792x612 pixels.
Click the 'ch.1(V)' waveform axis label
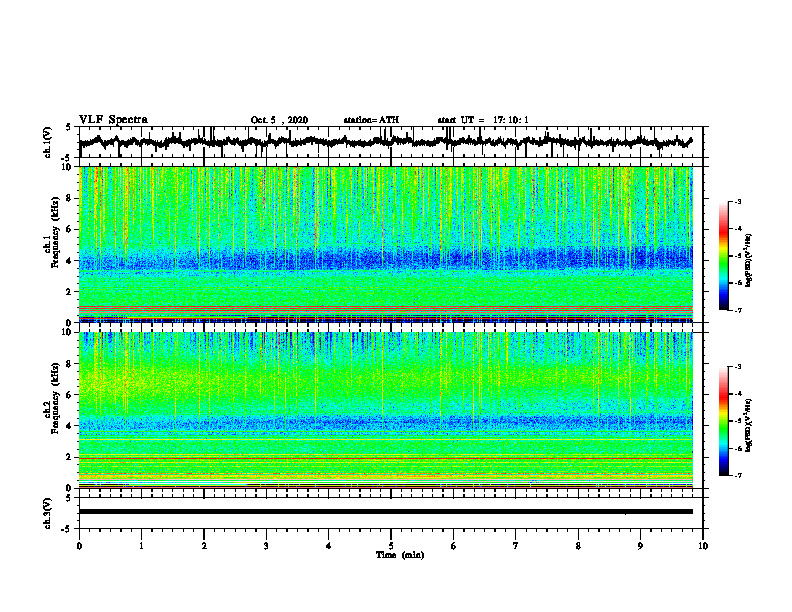48,142
